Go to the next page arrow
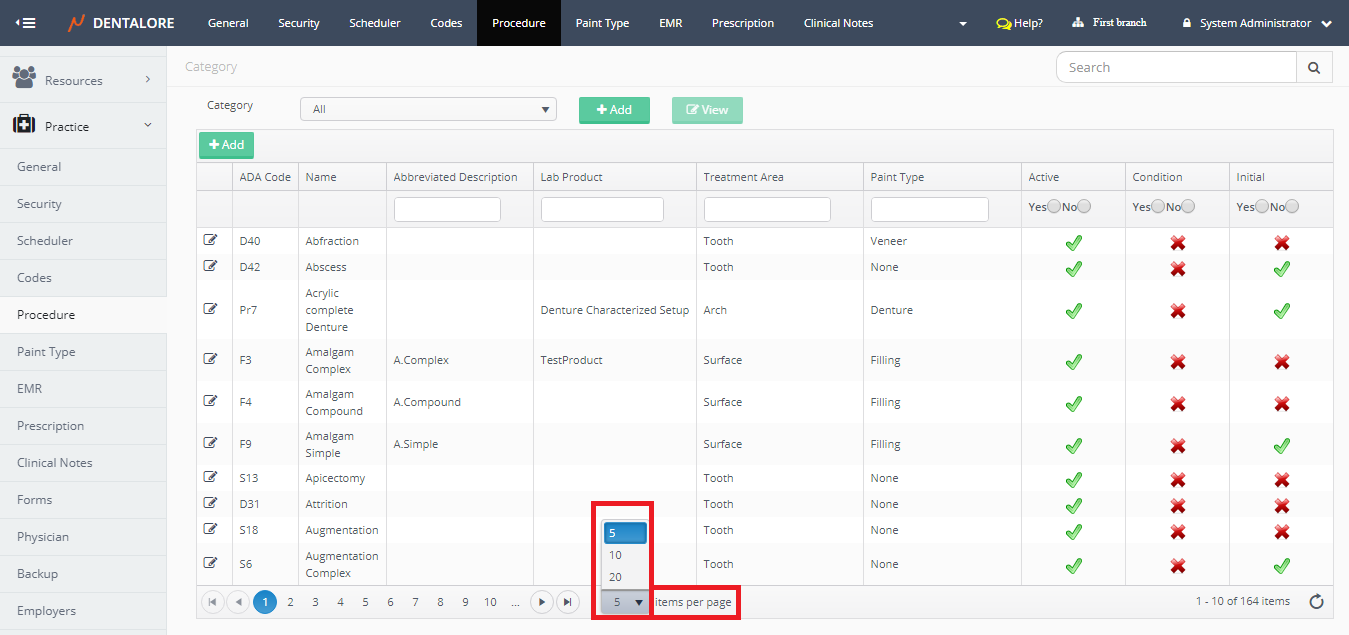The height and width of the screenshot is (635, 1349). click(541, 602)
